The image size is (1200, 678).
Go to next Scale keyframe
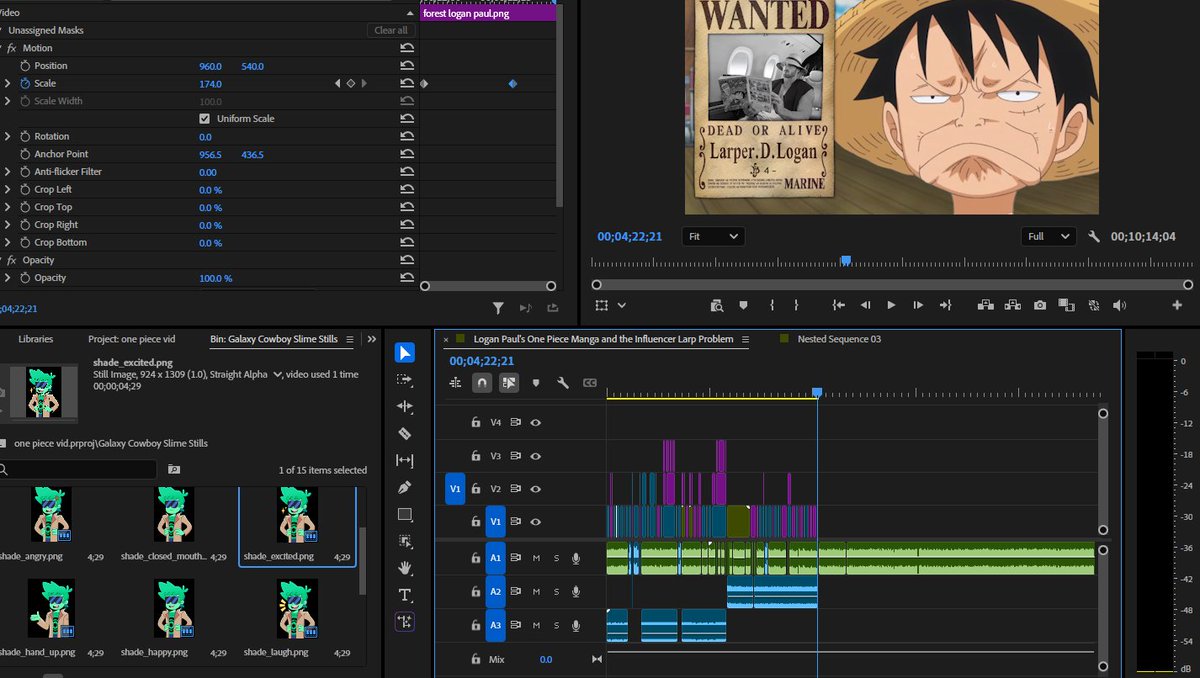pyautogui.click(x=364, y=84)
